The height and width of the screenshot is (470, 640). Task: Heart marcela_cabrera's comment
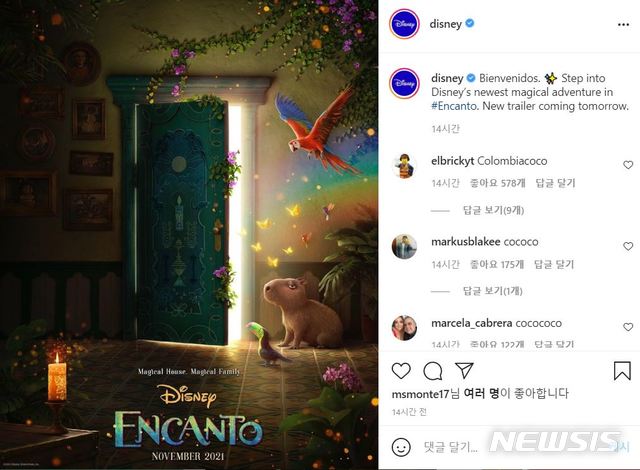(x=628, y=327)
